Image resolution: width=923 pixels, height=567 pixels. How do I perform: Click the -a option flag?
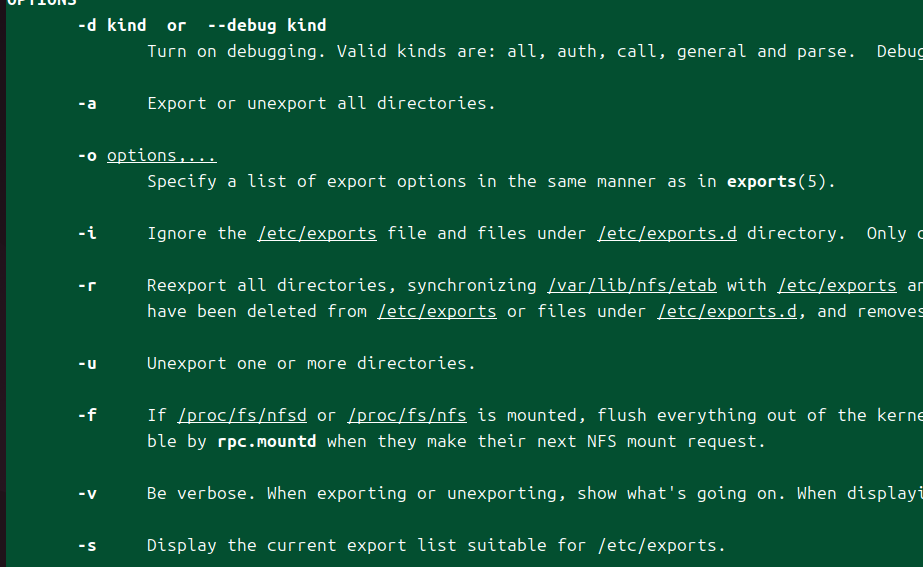tap(87, 103)
